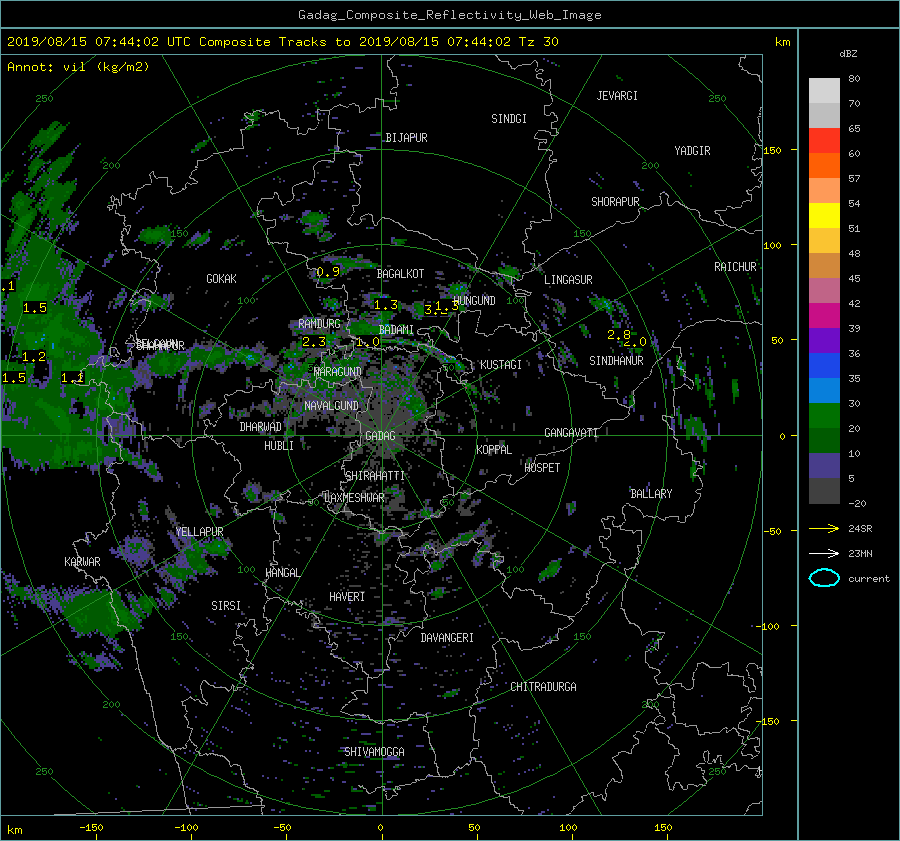Image resolution: width=900 pixels, height=841 pixels.
Task: Click the RAICHUR city label
Action: pos(735,267)
